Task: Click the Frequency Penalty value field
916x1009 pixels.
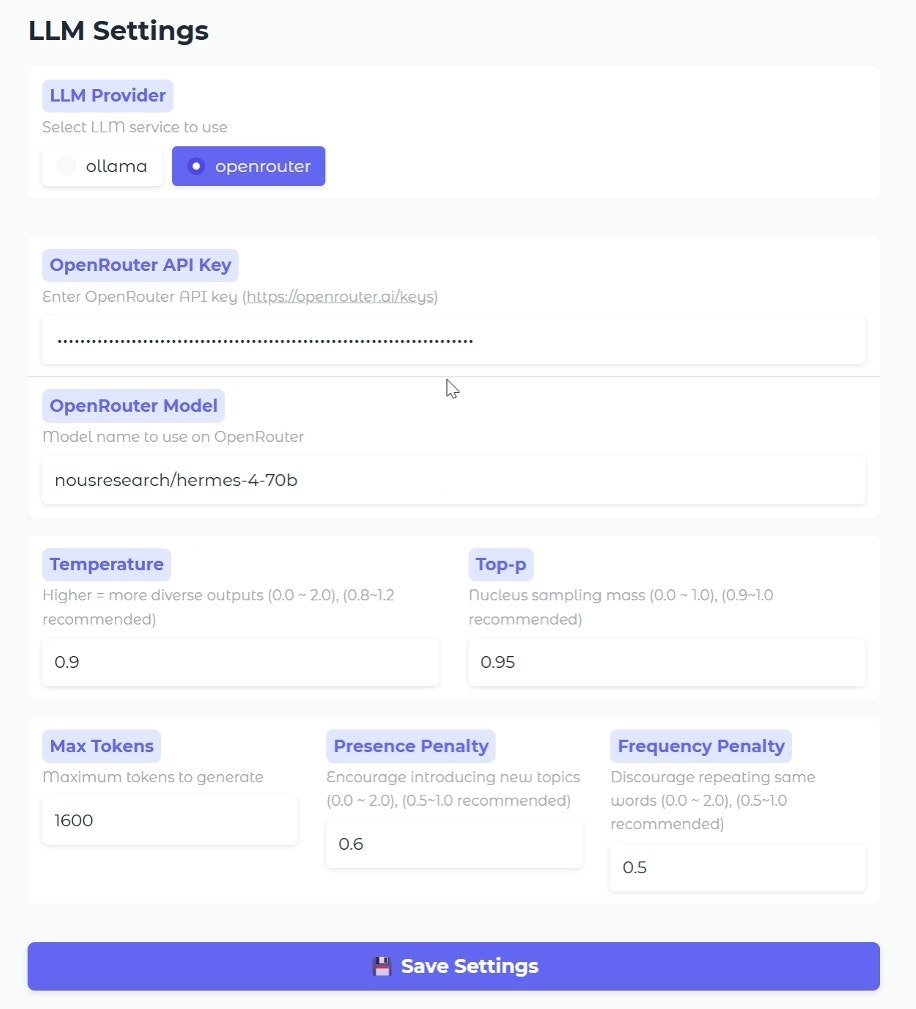Action: click(737, 867)
